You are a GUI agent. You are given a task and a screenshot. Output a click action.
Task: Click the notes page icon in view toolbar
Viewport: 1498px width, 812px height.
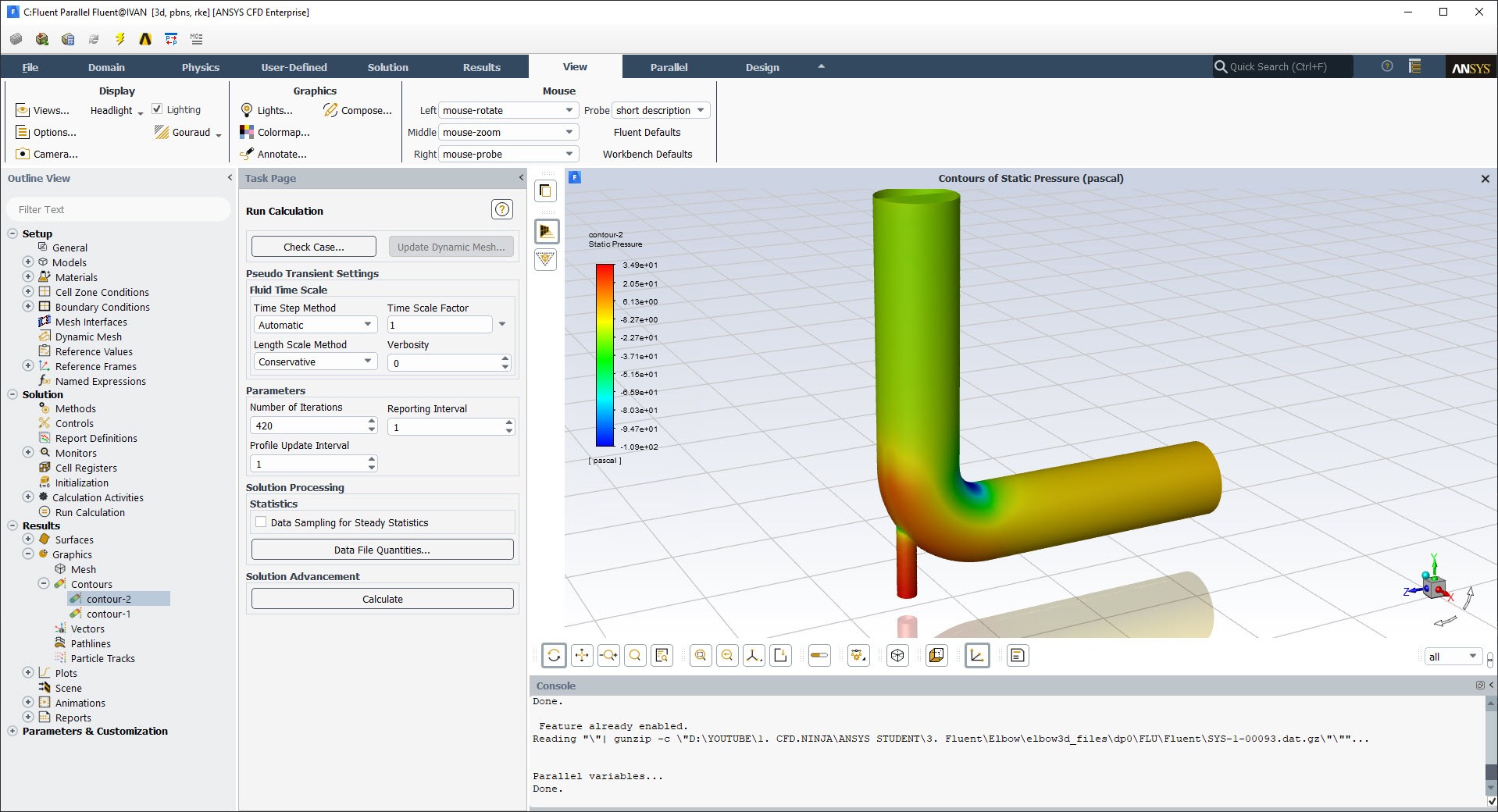click(x=1018, y=656)
